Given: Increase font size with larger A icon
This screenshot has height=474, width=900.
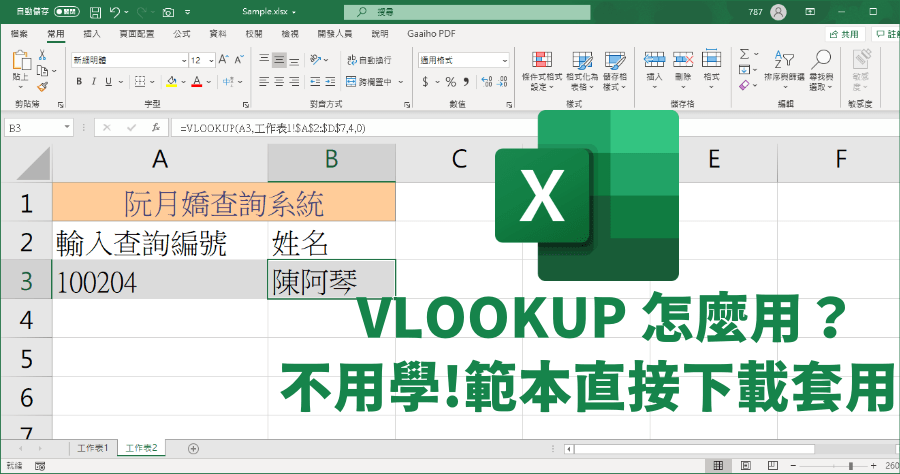Looking at the screenshot, I should (x=223, y=60).
